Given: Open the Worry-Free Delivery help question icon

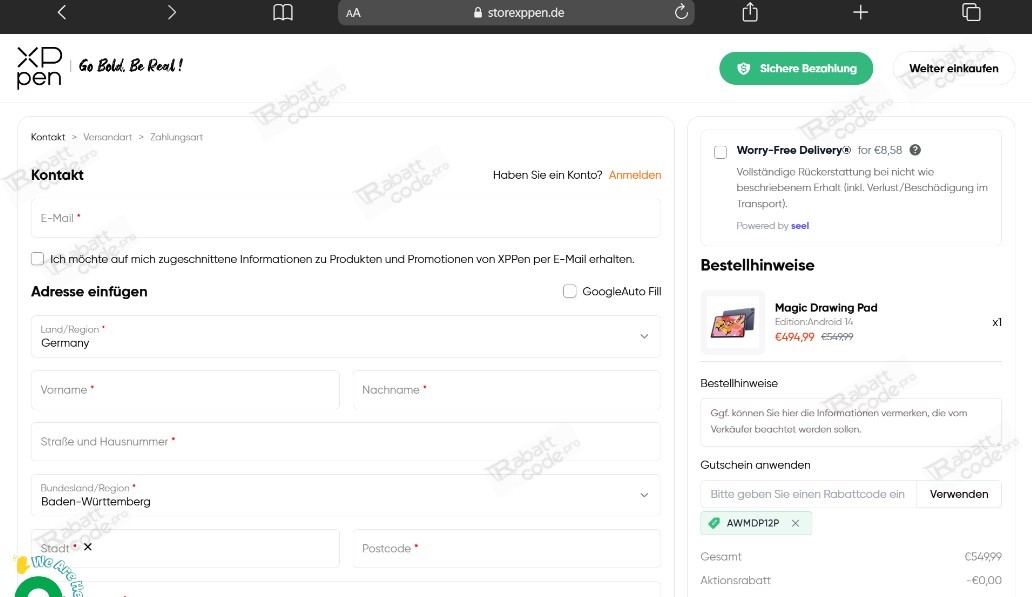Looking at the screenshot, I should (x=915, y=150).
